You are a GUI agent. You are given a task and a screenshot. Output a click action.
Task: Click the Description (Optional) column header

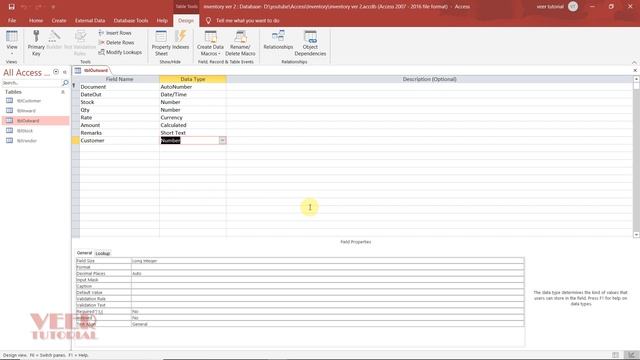(429, 79)
